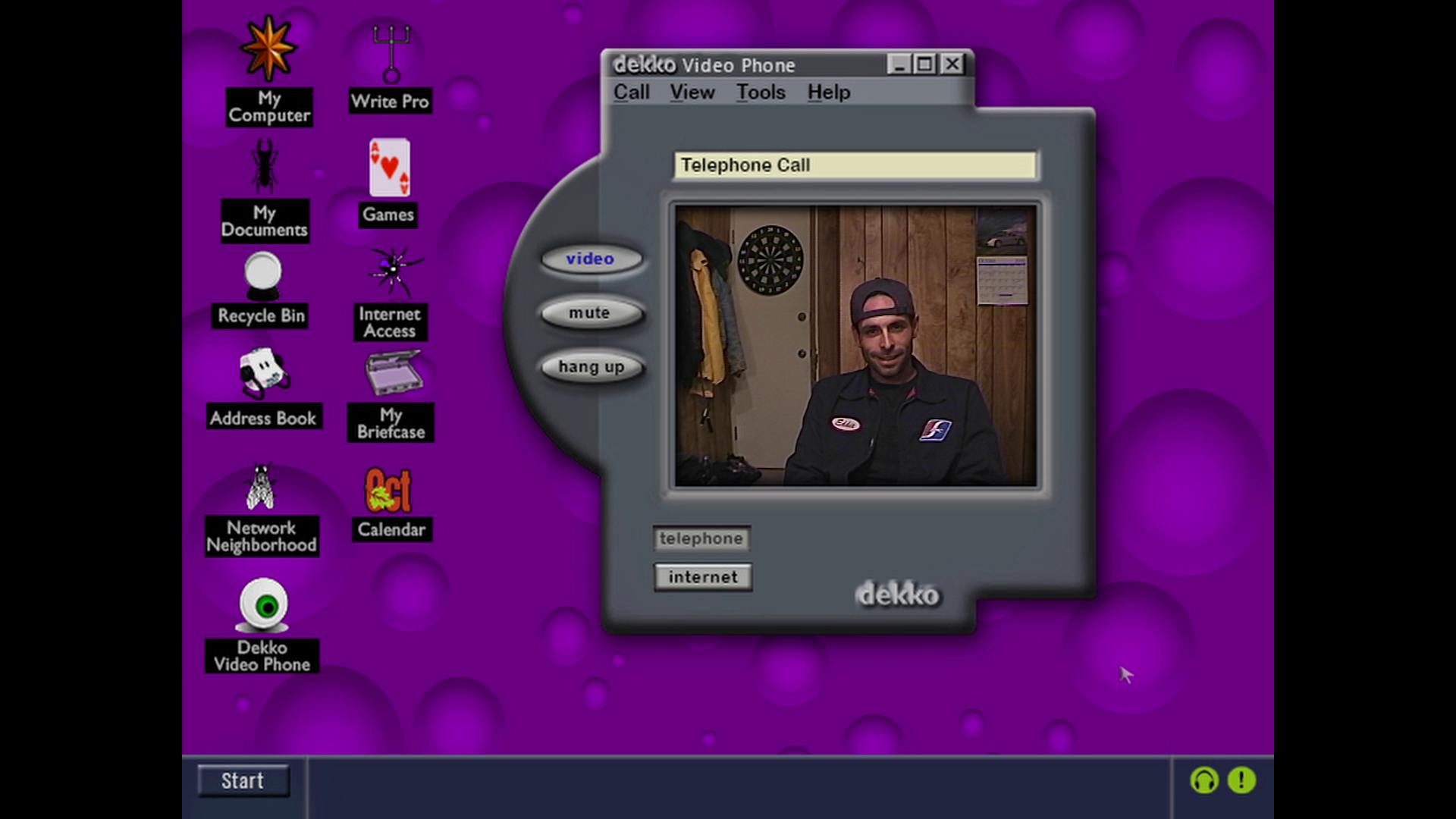Click the hang up button

(591, 367)
